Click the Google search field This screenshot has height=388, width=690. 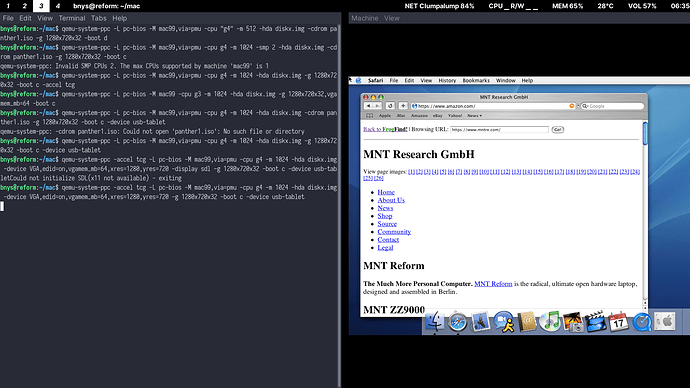coord(612,106)
